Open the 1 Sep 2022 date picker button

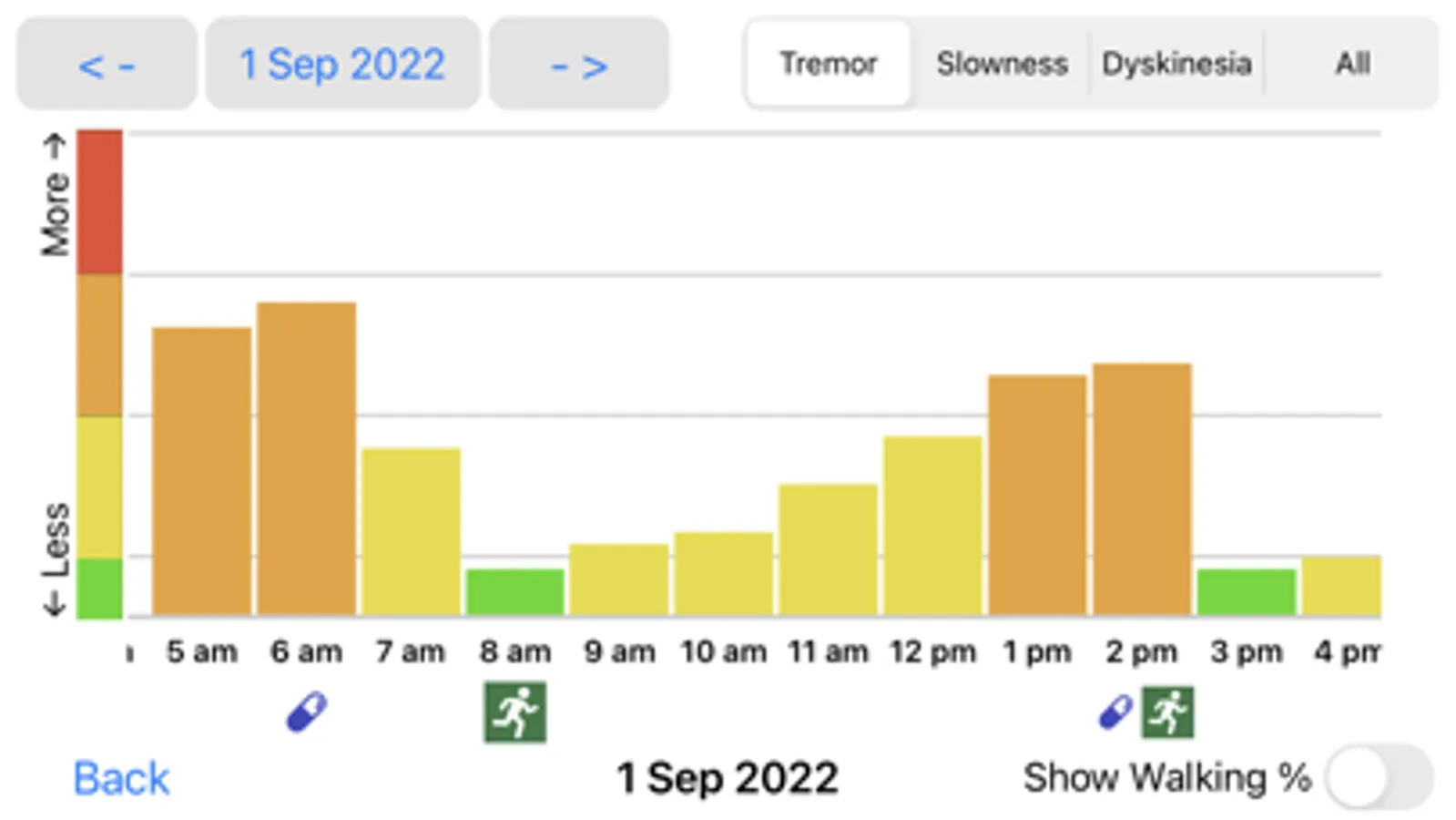coord(342,64)
